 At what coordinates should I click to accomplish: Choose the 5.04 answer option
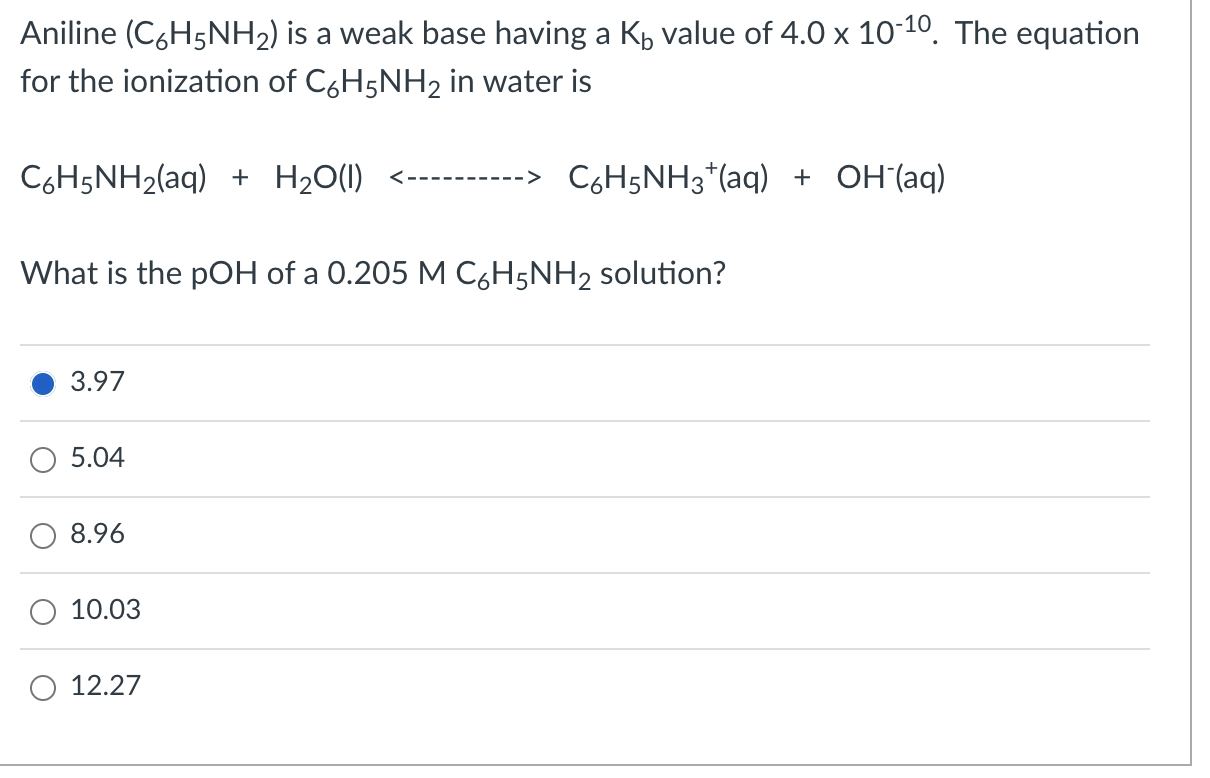click(42, 458)
